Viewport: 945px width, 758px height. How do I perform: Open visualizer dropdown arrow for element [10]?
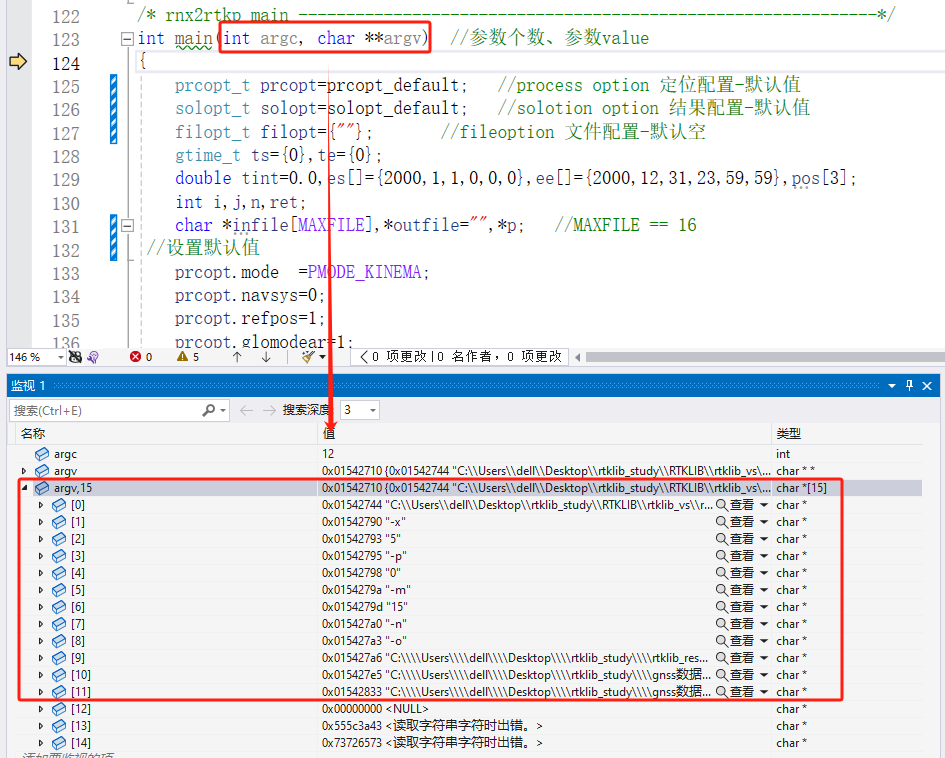[764, 675]
